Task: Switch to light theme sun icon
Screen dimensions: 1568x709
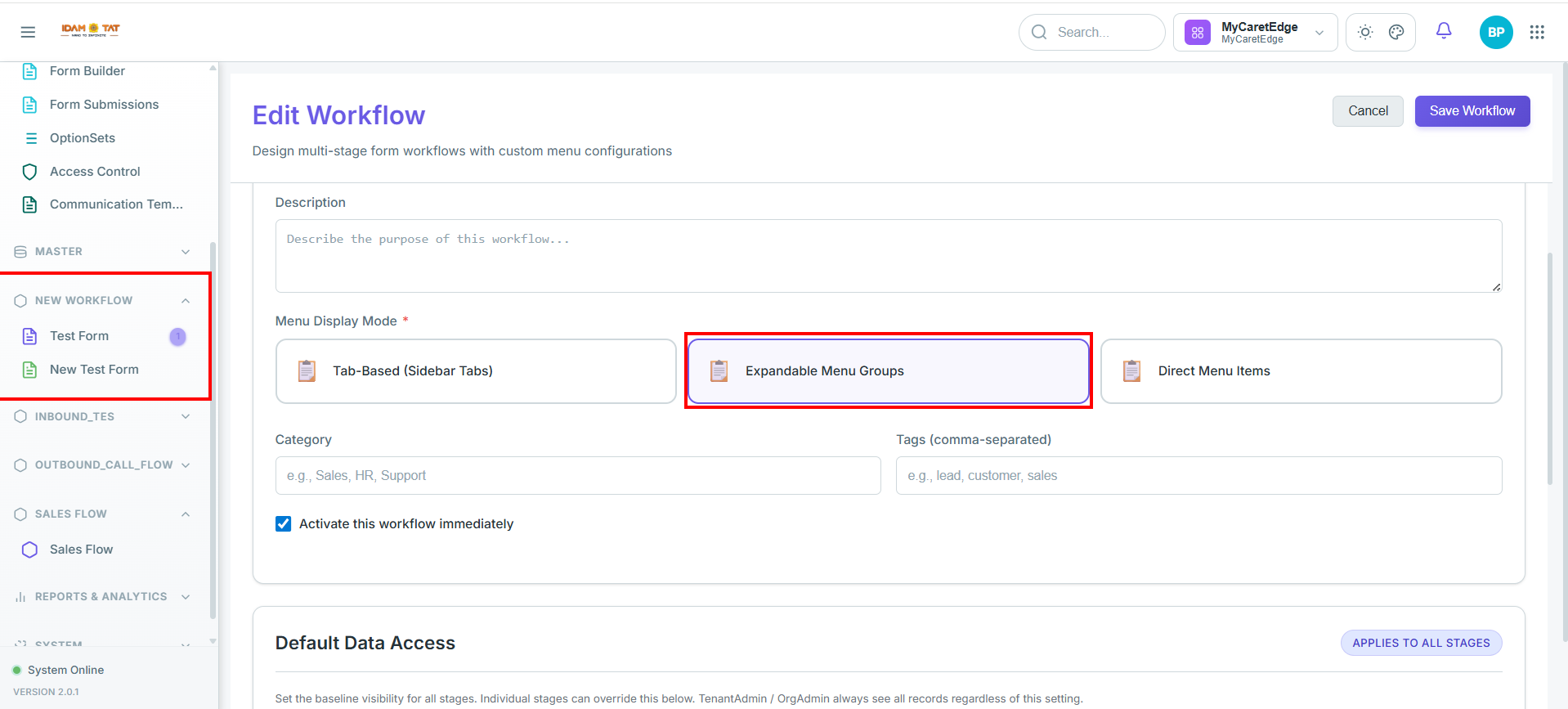Action: (x=1365, y=32)
